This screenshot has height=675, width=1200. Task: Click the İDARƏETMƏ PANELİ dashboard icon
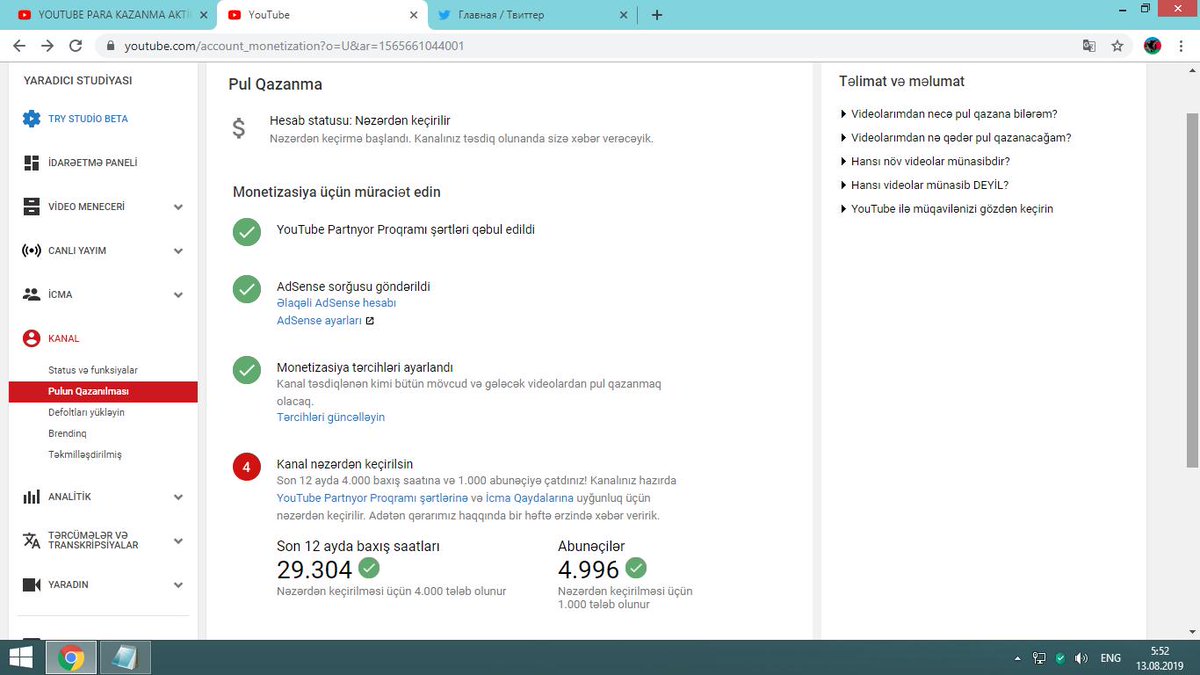tap(31, 163)
